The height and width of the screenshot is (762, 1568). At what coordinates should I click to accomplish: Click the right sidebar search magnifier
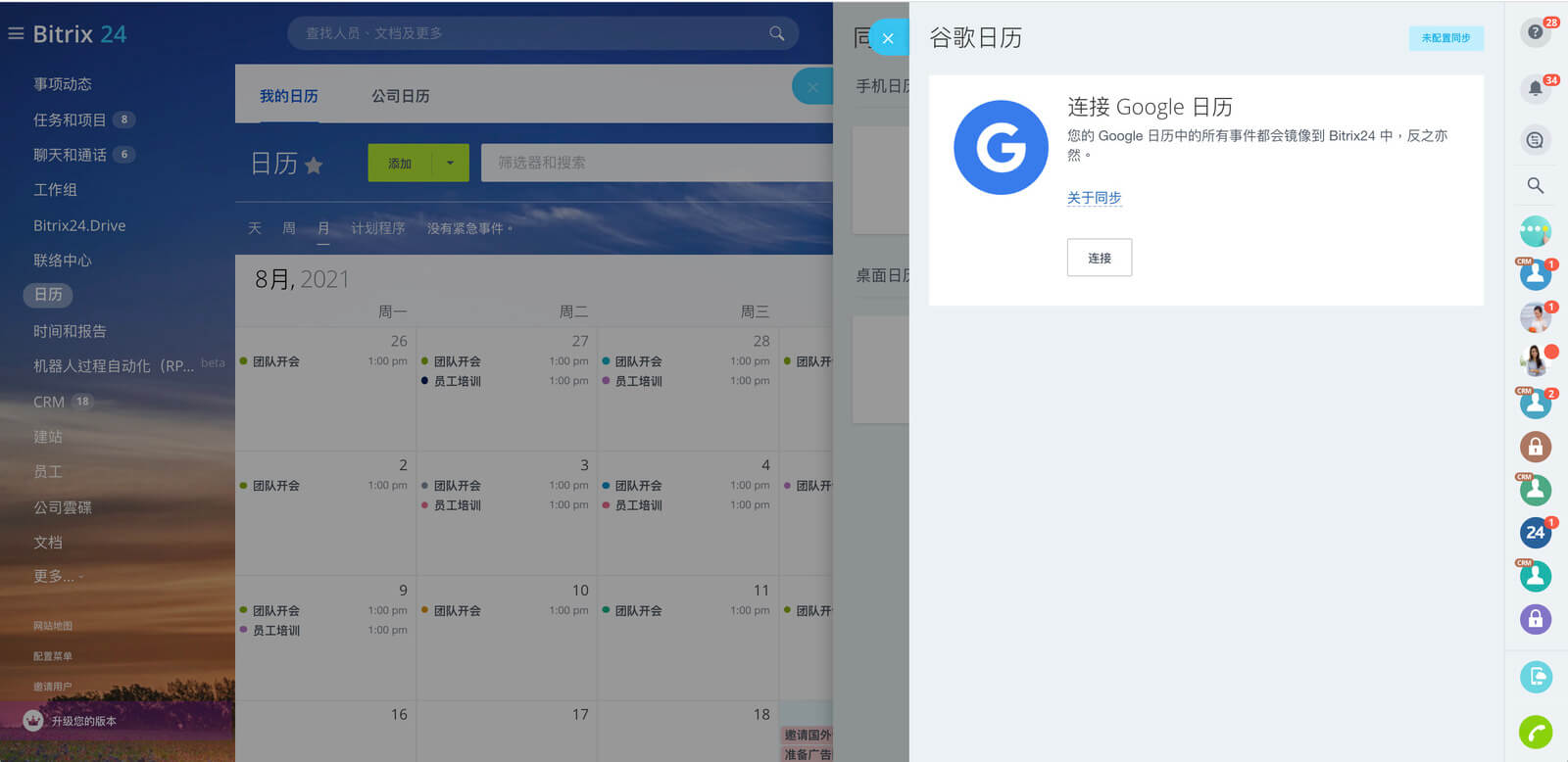click(x=1536, y=185)
